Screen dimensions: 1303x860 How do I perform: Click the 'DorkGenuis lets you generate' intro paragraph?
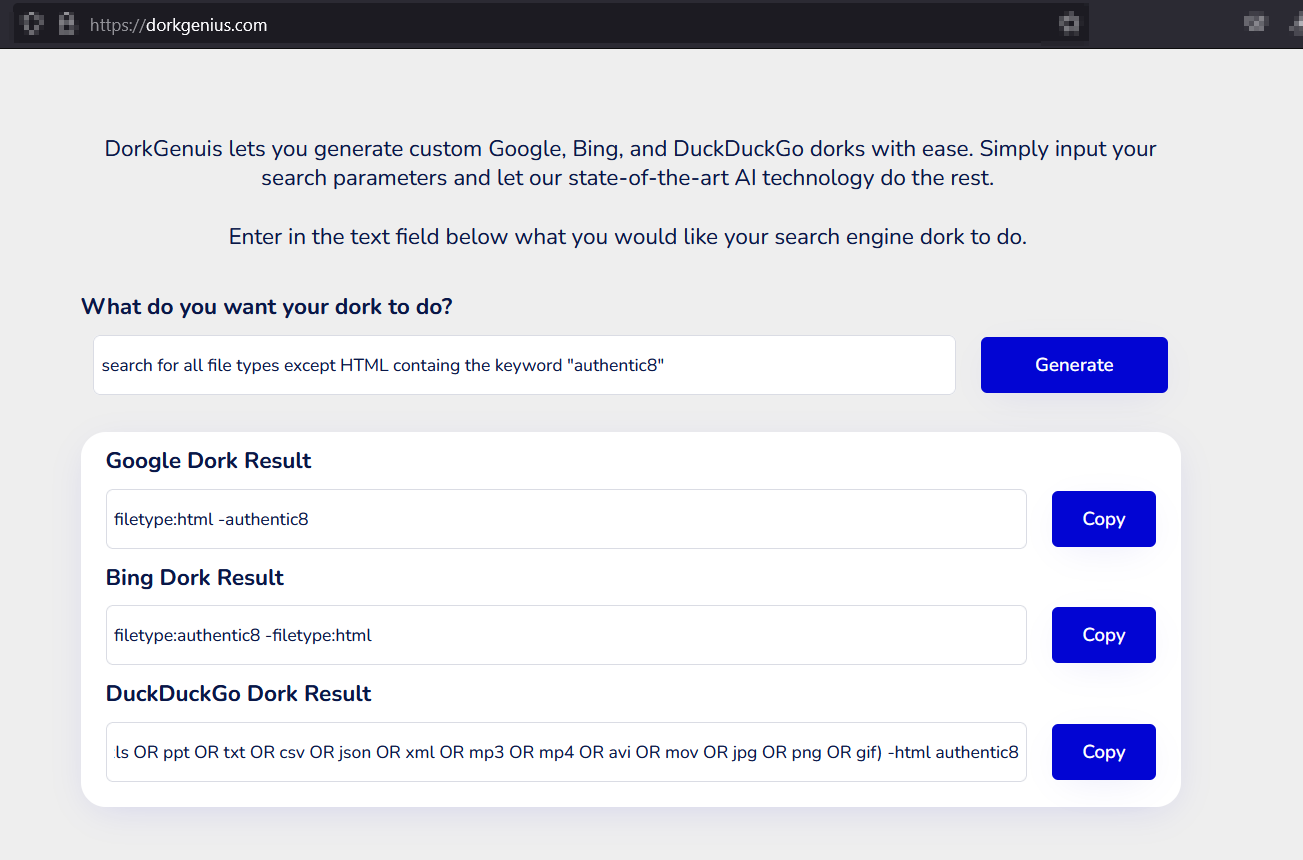click(x=630, y=164)
